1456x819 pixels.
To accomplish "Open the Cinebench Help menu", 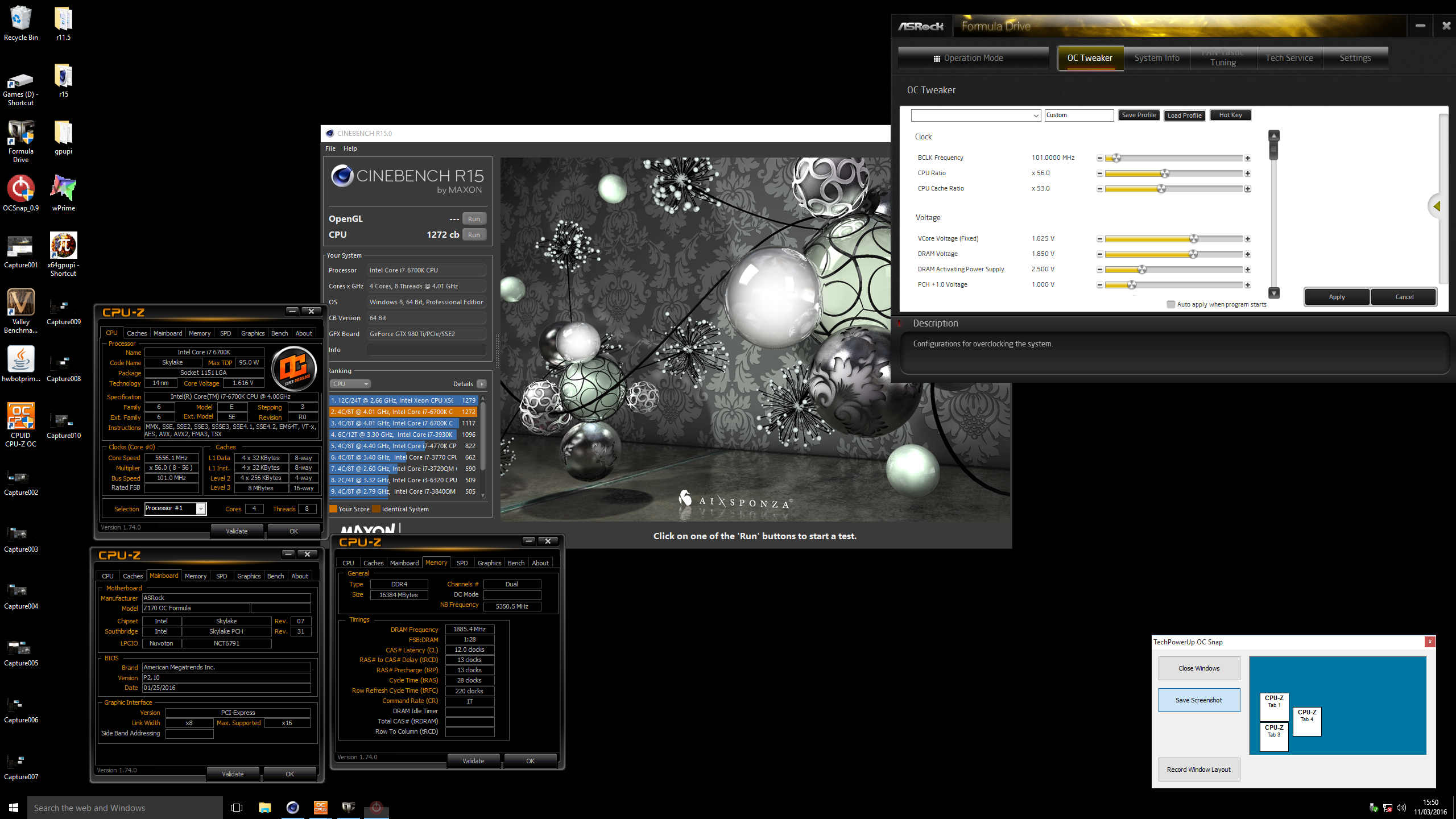I will coord(350,148).
